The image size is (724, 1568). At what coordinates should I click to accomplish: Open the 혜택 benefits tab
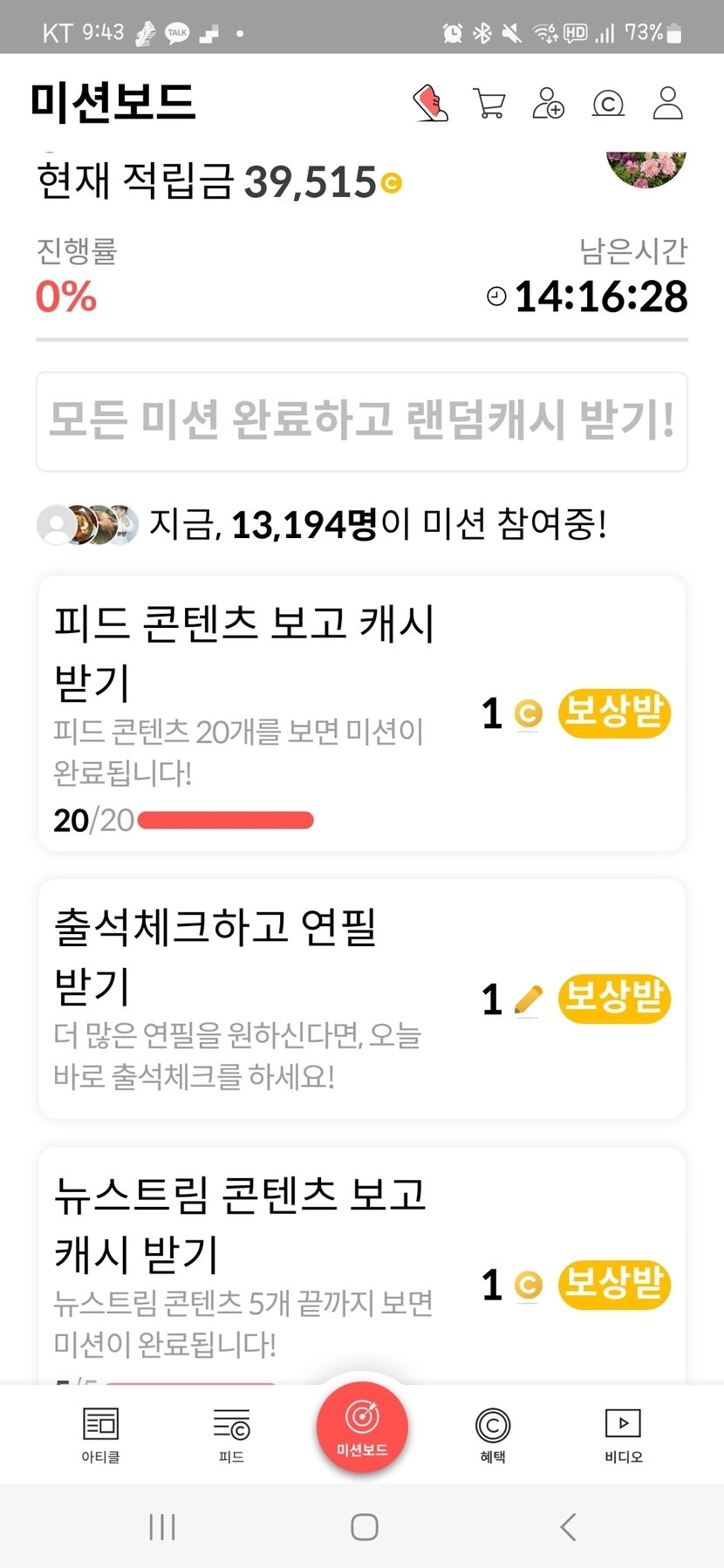pos(493,1434)
